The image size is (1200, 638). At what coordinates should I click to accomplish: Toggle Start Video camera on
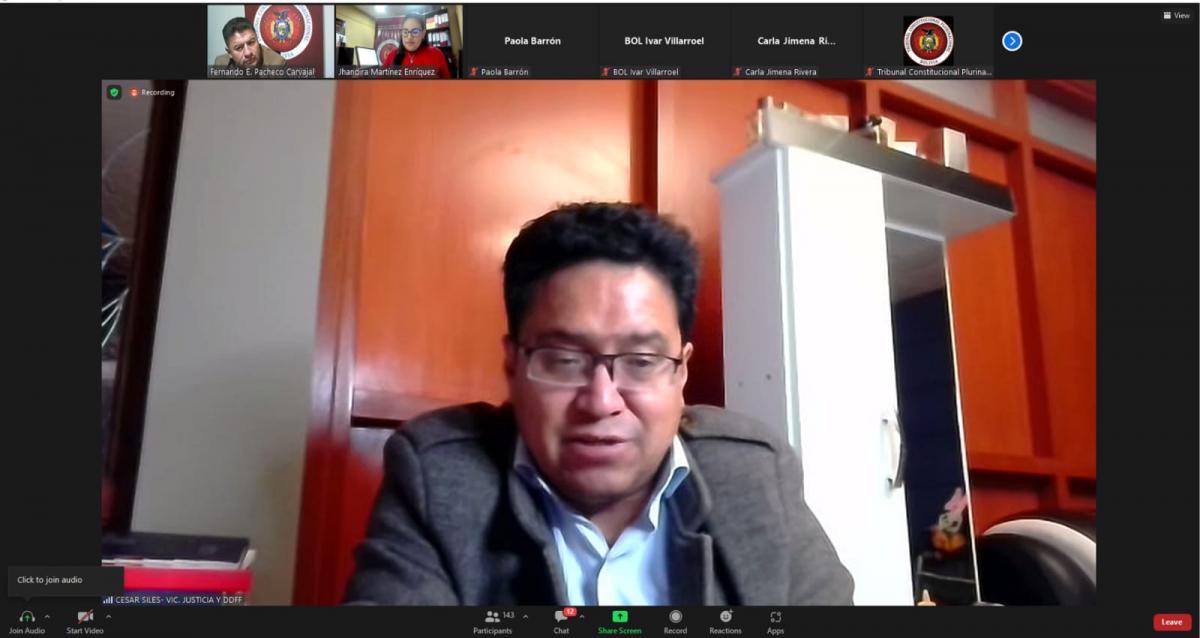pos(85,616)
